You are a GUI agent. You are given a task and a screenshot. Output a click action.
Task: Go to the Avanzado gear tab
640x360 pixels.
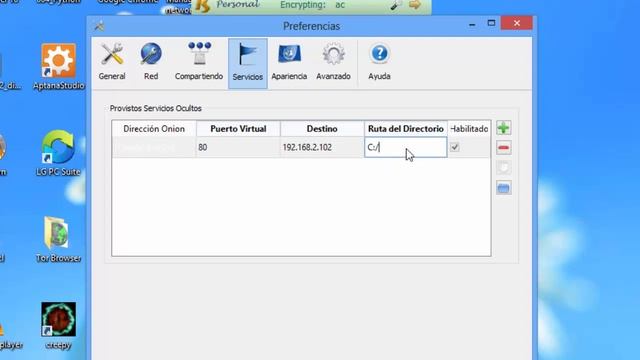[x=333, y=62]
